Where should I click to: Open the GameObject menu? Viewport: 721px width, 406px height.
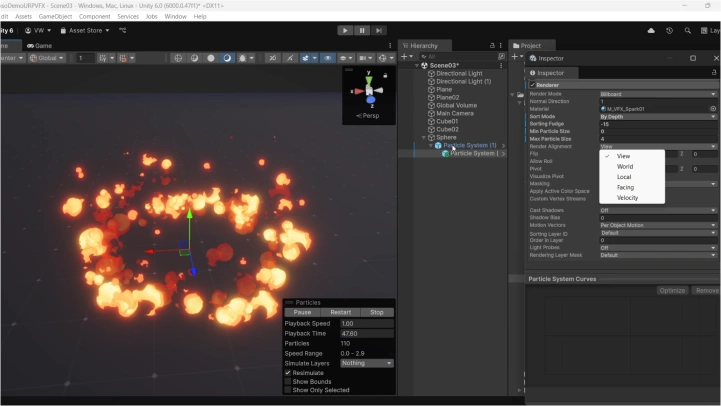coord(55,16)
